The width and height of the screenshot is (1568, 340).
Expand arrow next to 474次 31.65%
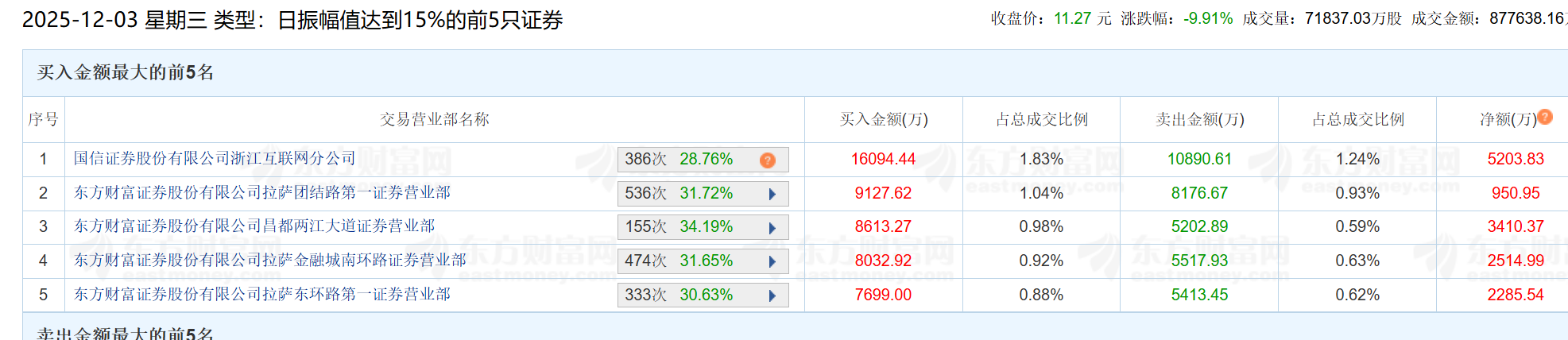(x=772, y=261)
